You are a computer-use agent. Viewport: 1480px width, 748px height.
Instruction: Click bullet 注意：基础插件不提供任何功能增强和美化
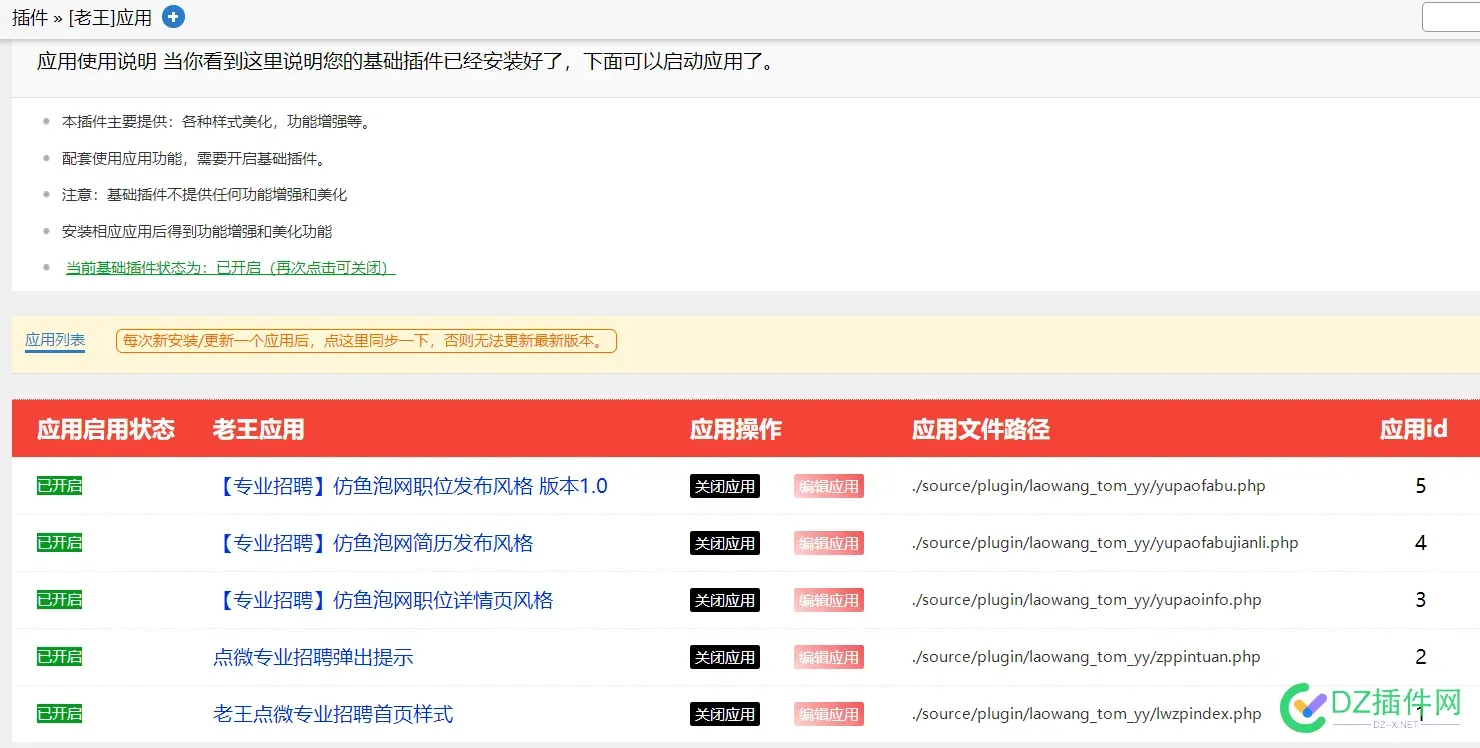click(x=205, y=195)
